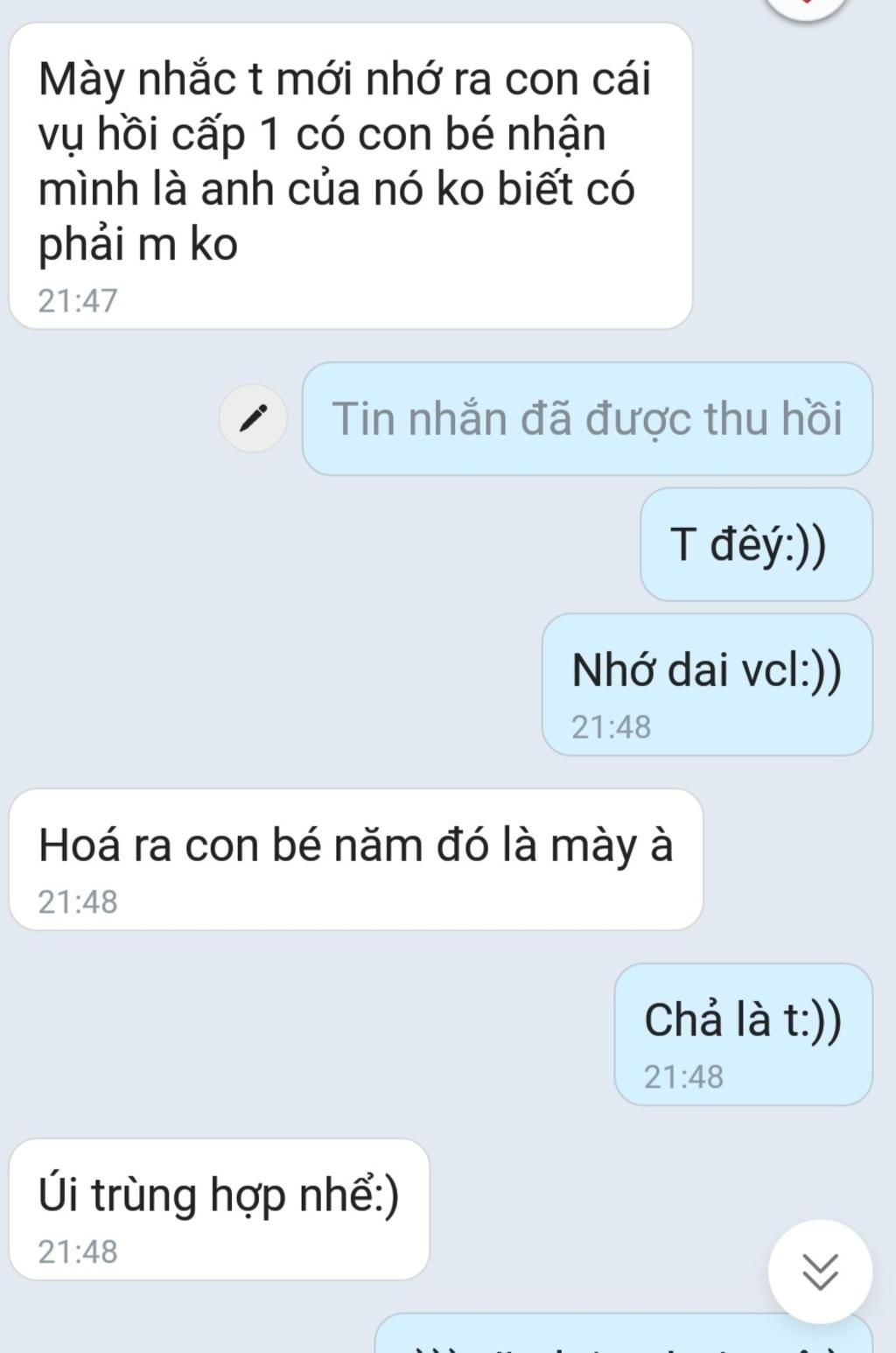
Task: Jump to latest messages via double-chevron button
Action: pyautogui.click(x=820, y=1271)
